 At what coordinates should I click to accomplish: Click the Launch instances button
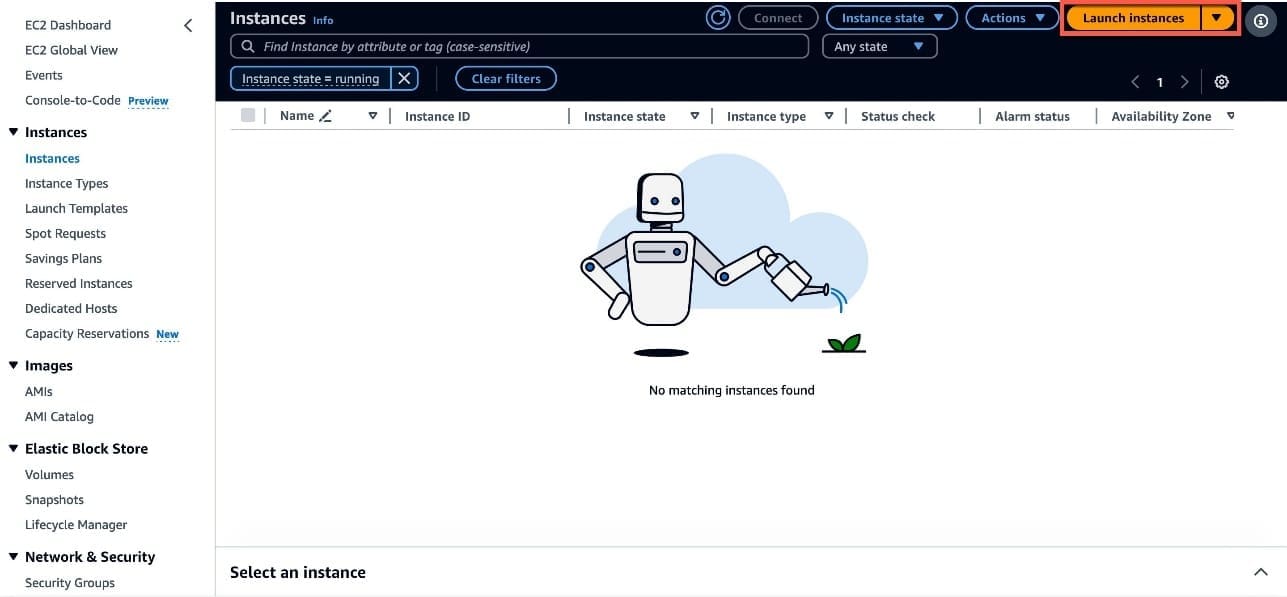click(x=1133, y=18)
